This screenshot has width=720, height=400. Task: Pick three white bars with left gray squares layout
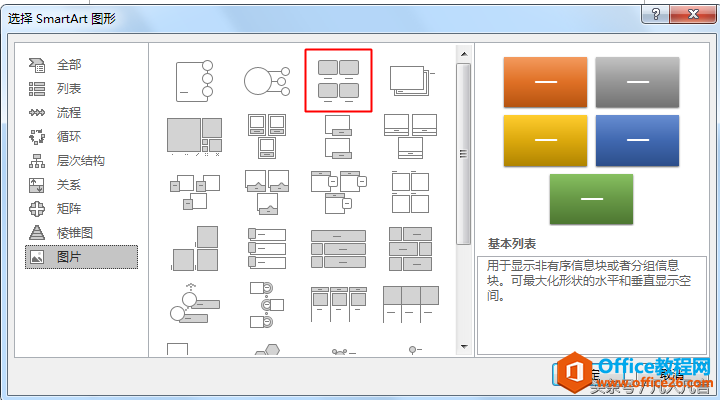267,248
